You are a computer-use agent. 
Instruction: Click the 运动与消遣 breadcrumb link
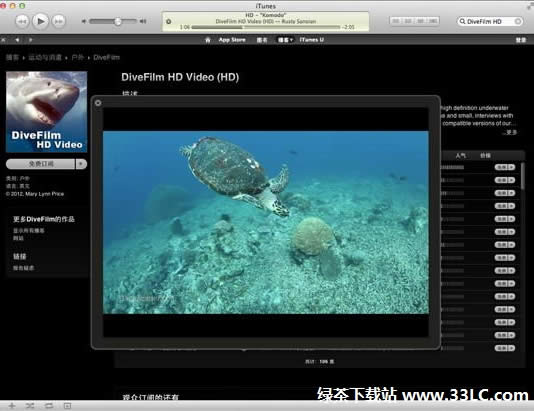pyautogui.click(x=45, y=57)
